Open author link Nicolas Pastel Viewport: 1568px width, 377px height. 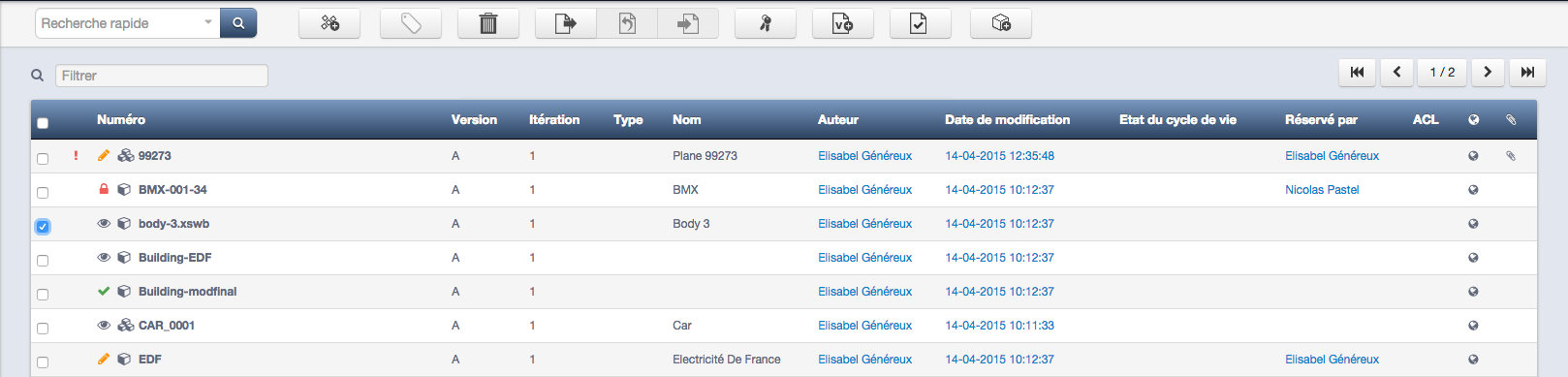click(1322, 190)
